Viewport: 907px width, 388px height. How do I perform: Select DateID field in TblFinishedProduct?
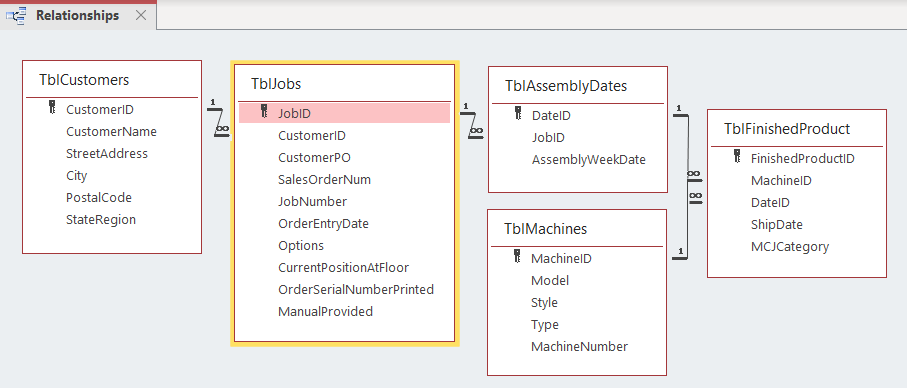click(x=770, y=202)
